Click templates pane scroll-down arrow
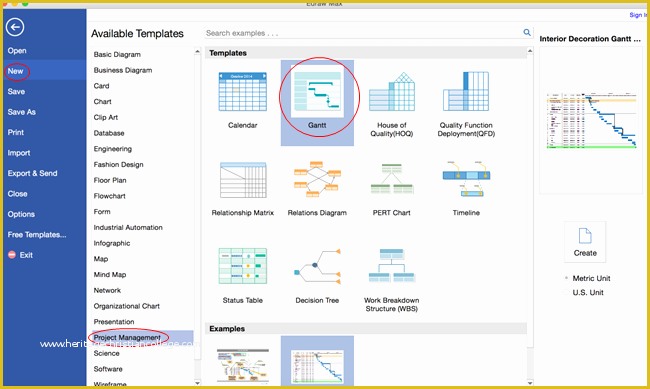Viewport: 650px width, 389px height. tap(530, 383)
